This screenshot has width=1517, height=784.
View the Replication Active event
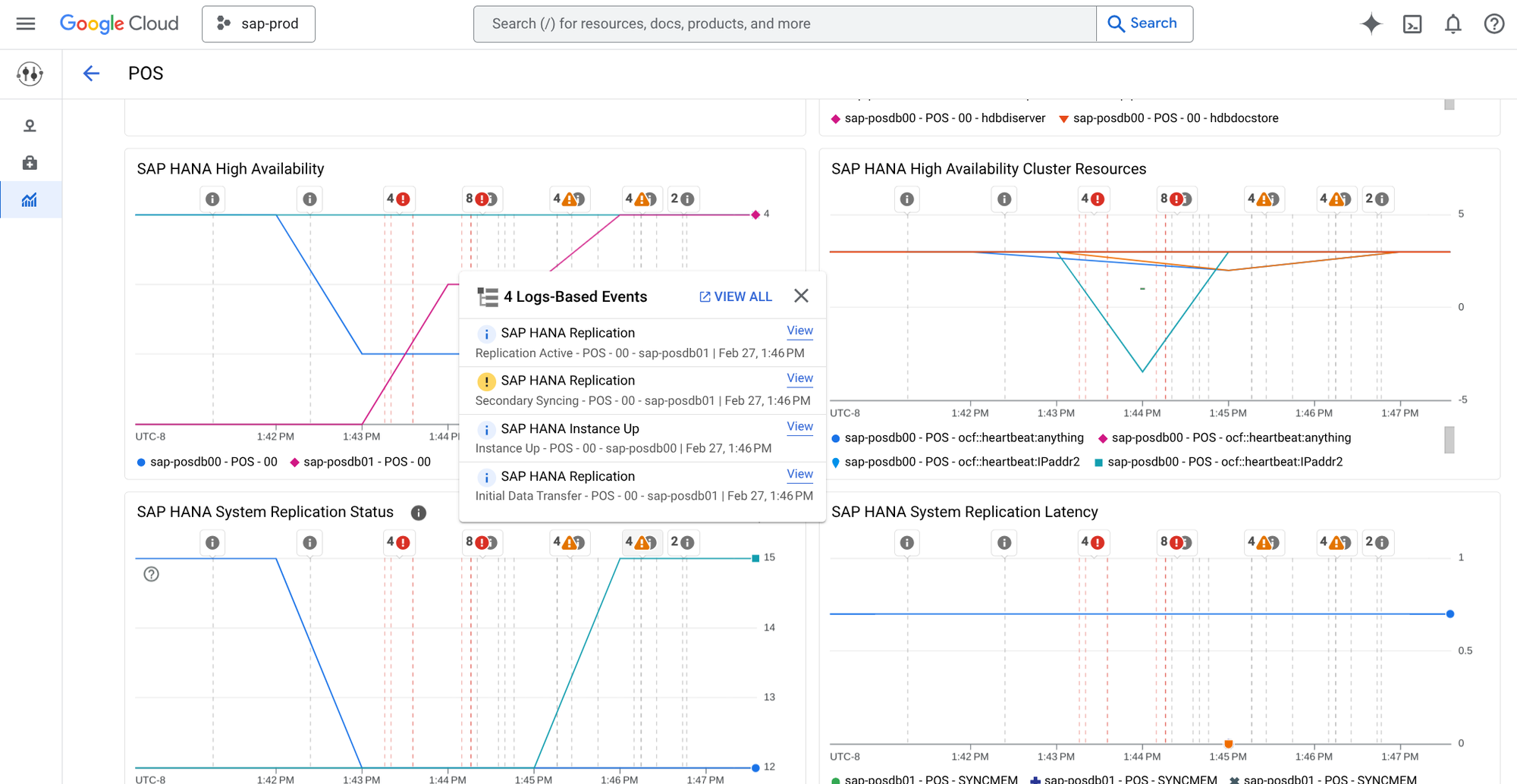(799, 331)
